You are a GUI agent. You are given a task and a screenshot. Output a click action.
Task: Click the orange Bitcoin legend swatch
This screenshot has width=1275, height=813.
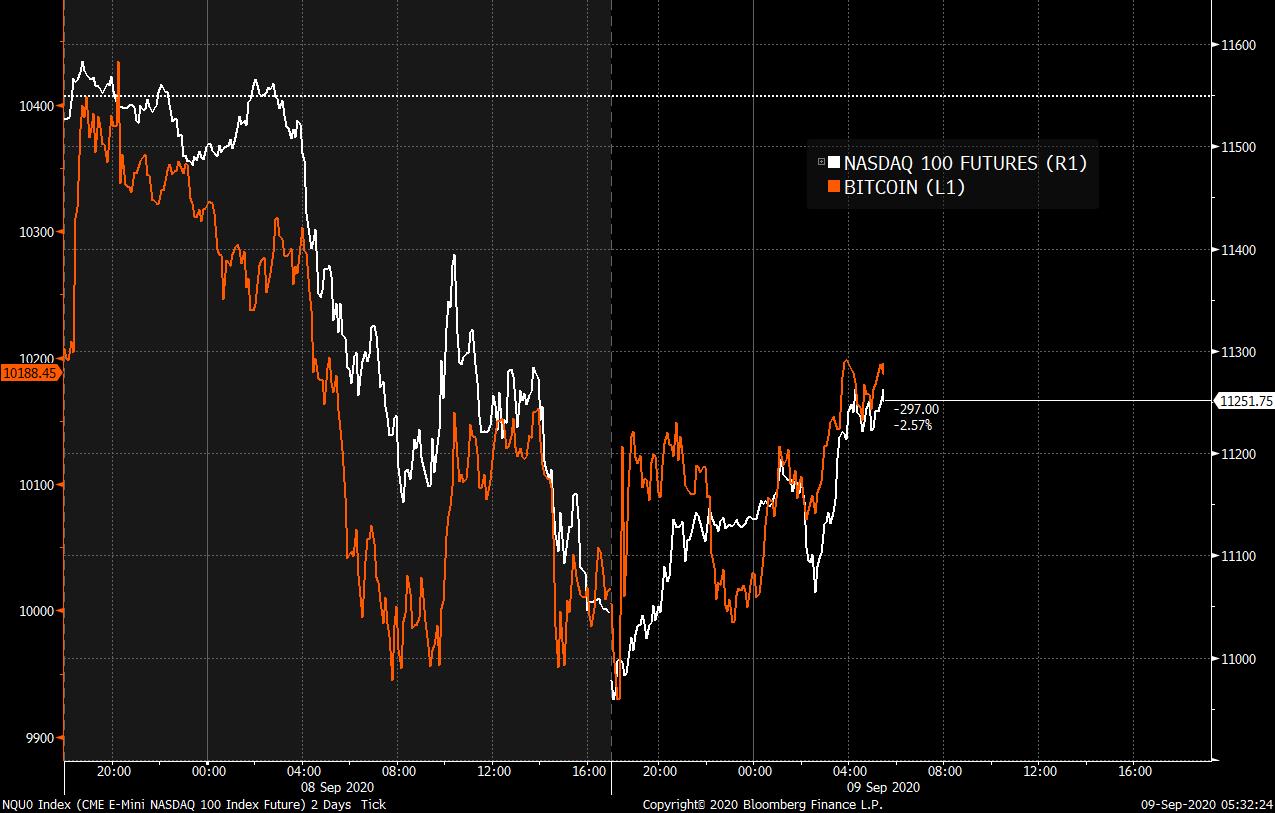834,186
